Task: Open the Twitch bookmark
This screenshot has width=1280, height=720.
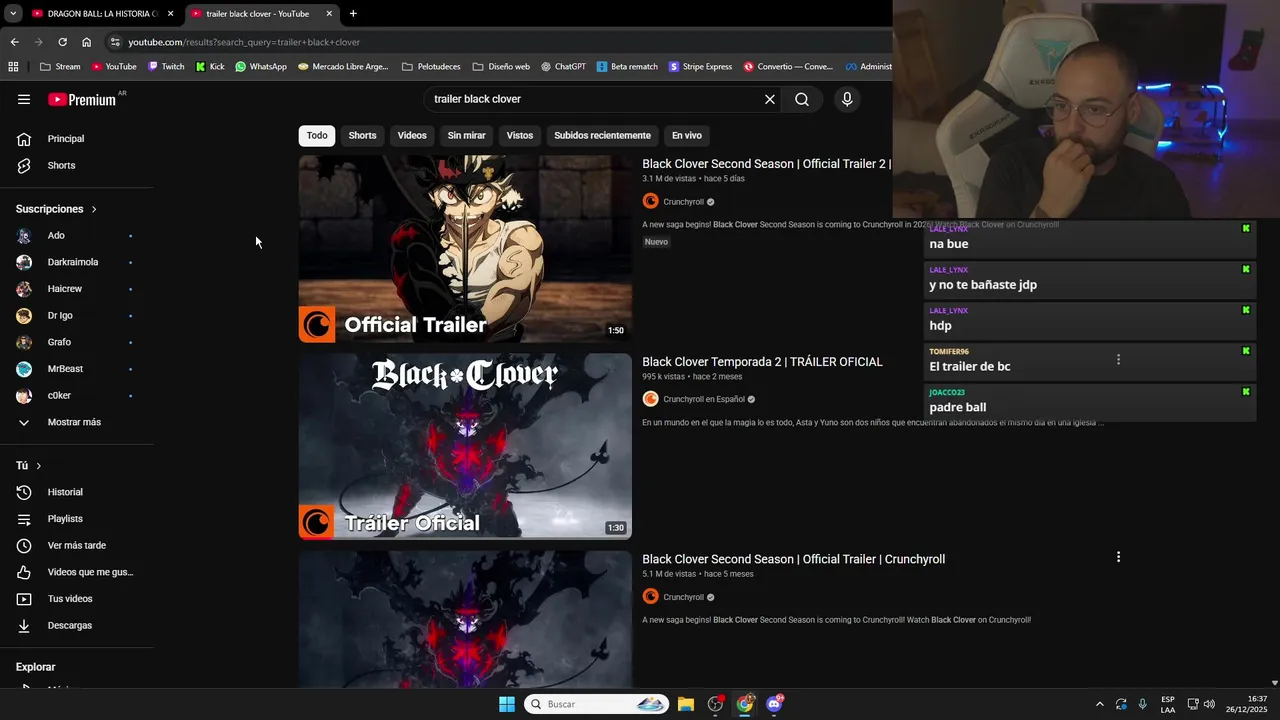Action: 166,67
